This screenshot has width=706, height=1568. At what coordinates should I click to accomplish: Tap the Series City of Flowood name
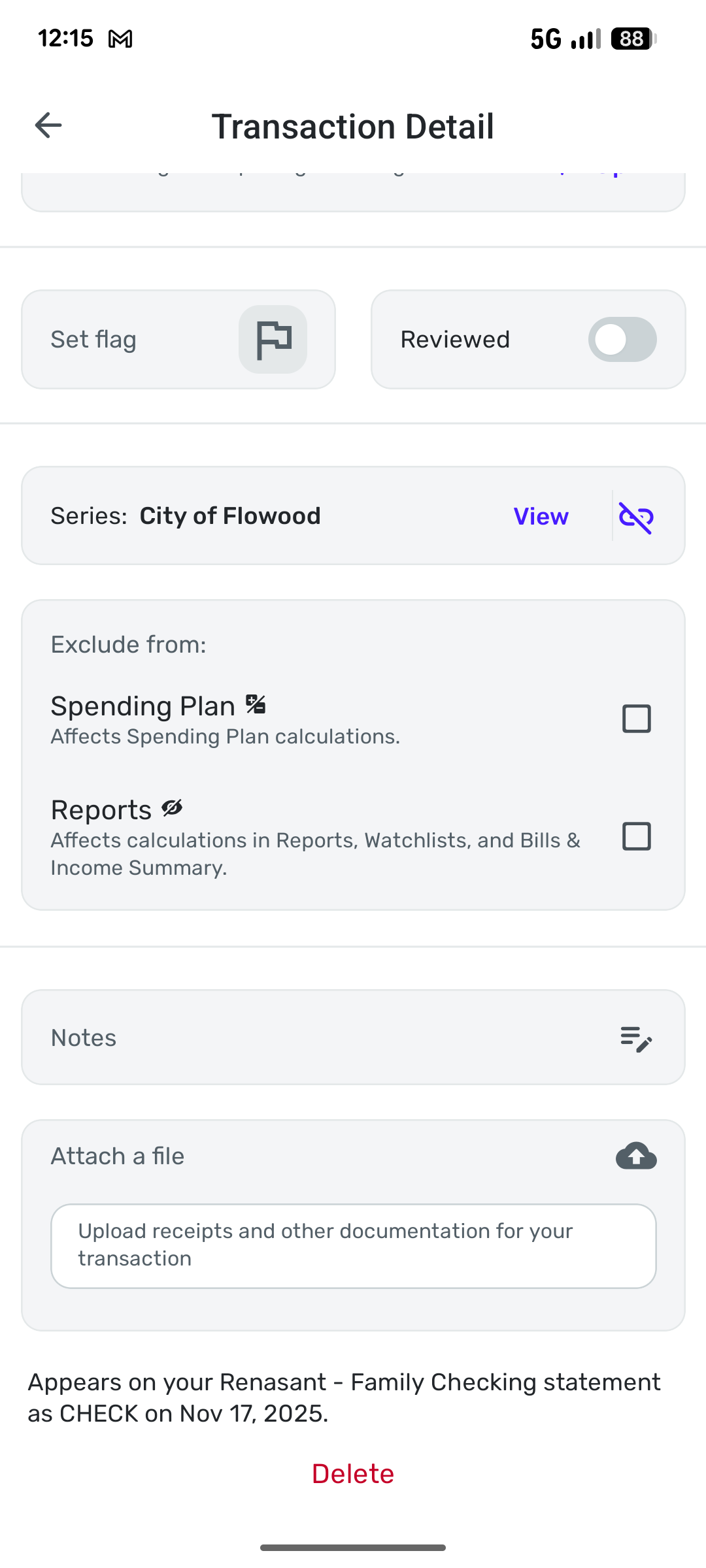pos(229,516)
